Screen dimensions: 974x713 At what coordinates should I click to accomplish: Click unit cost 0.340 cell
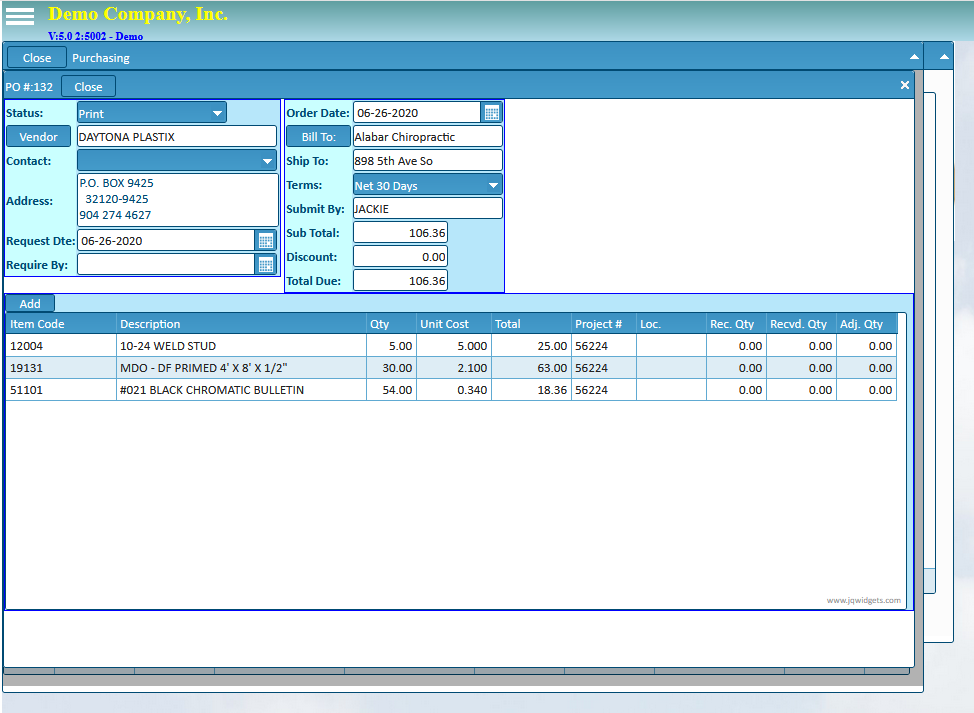pyautogui.click(x=453, y=390)
